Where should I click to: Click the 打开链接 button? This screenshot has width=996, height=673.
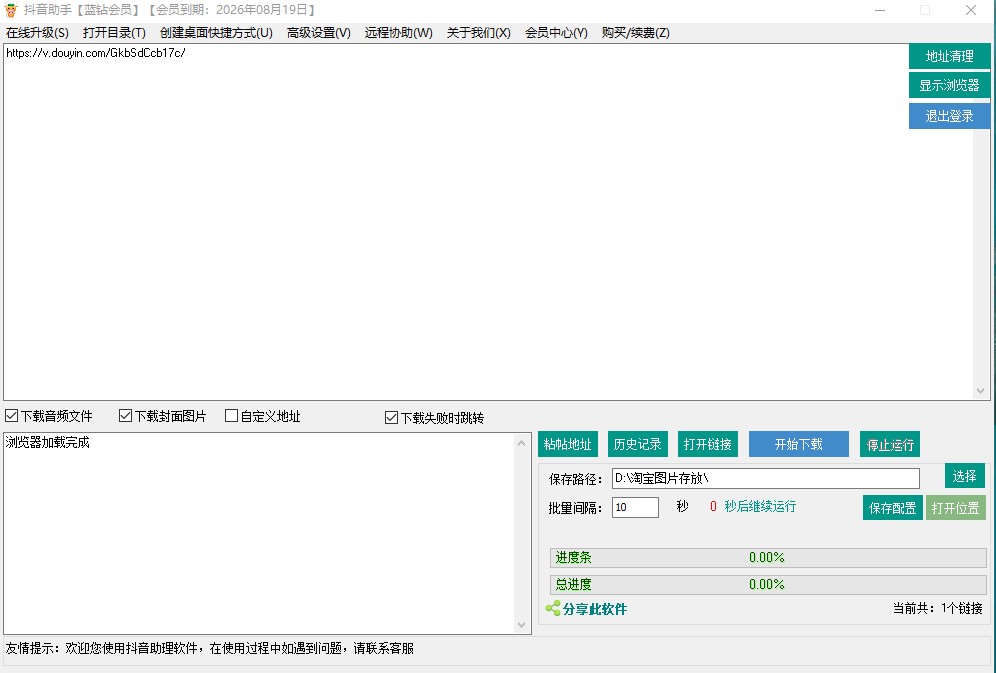click(708, 444)
